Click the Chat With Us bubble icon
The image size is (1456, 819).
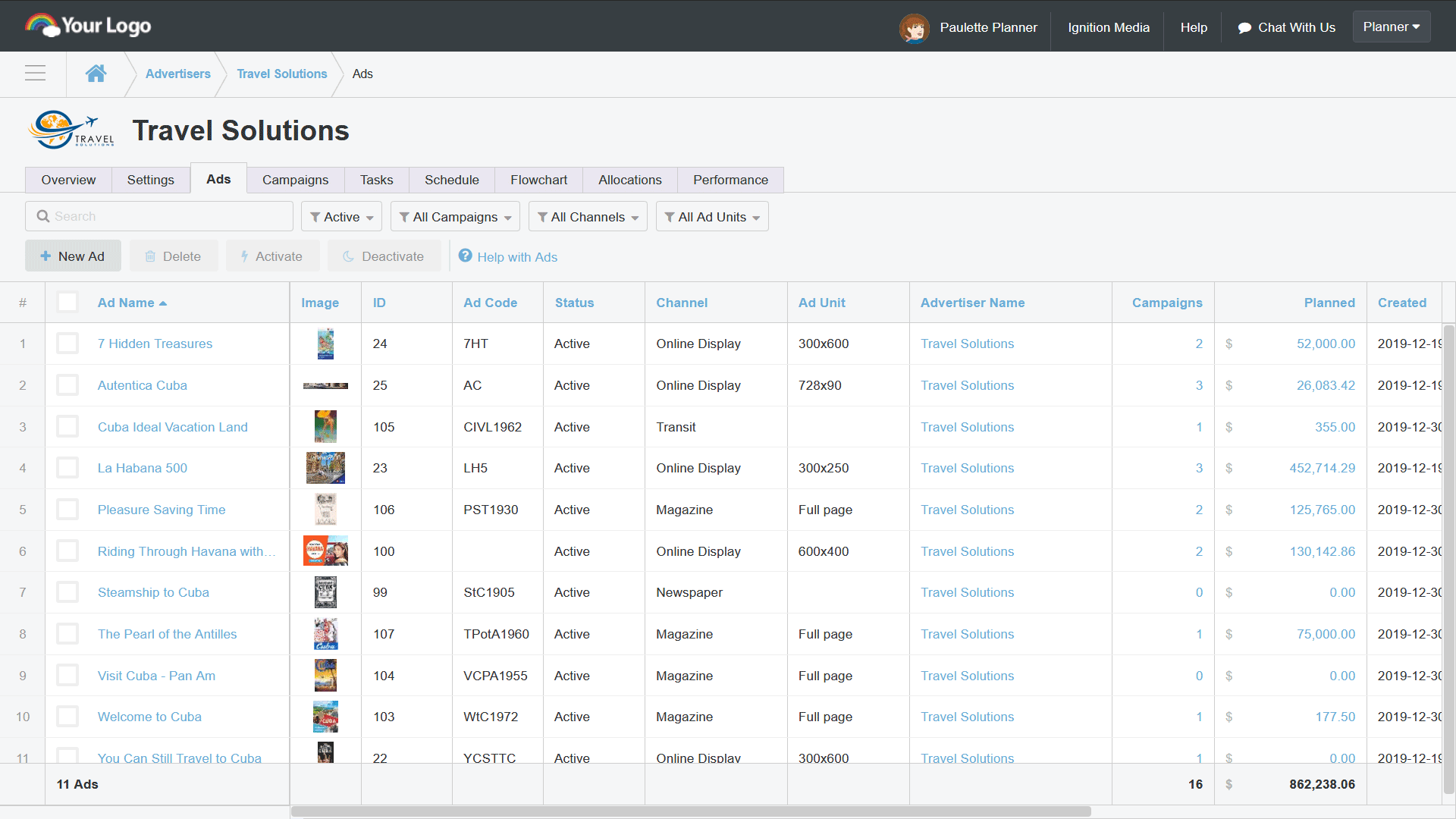pos(1244,28)
